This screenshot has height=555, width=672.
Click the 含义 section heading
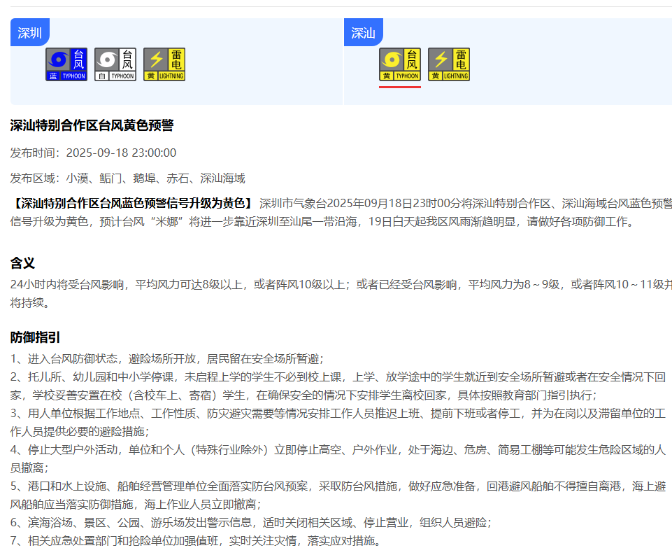tap(23, 263)
